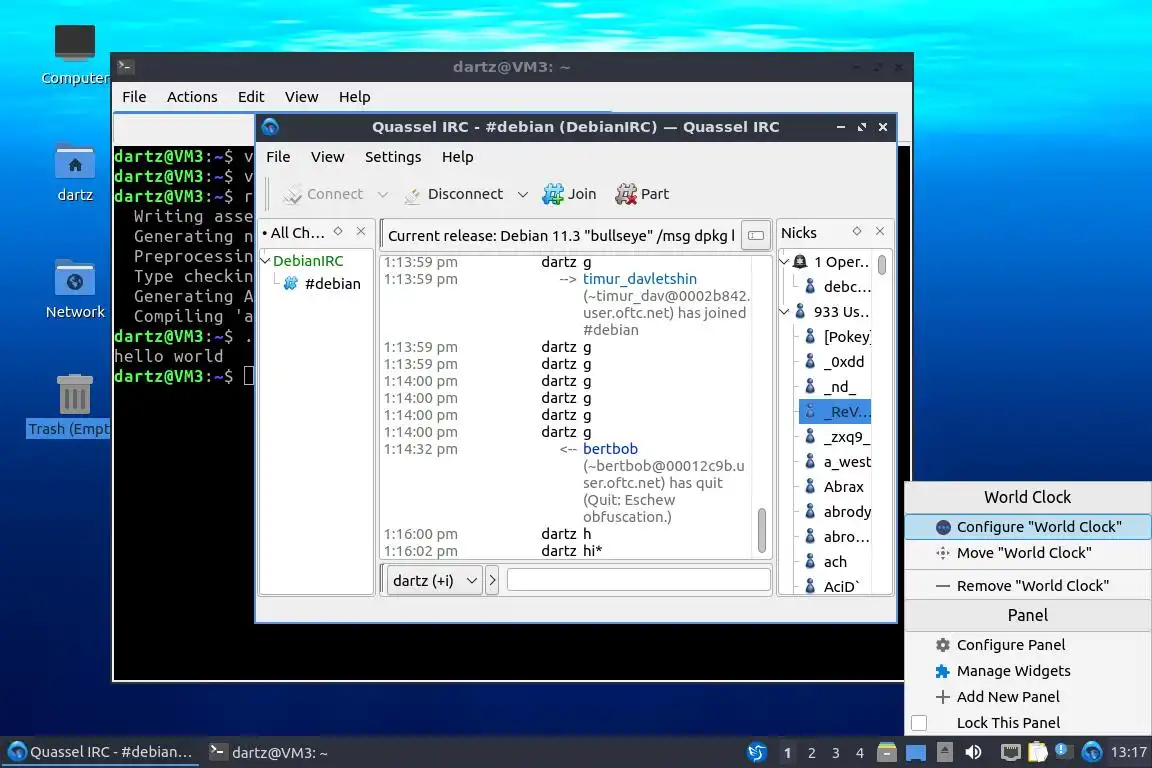The image size is (1152, 768).
Task: Click the LXQt bird start menu icon
Action: point(757,753)
